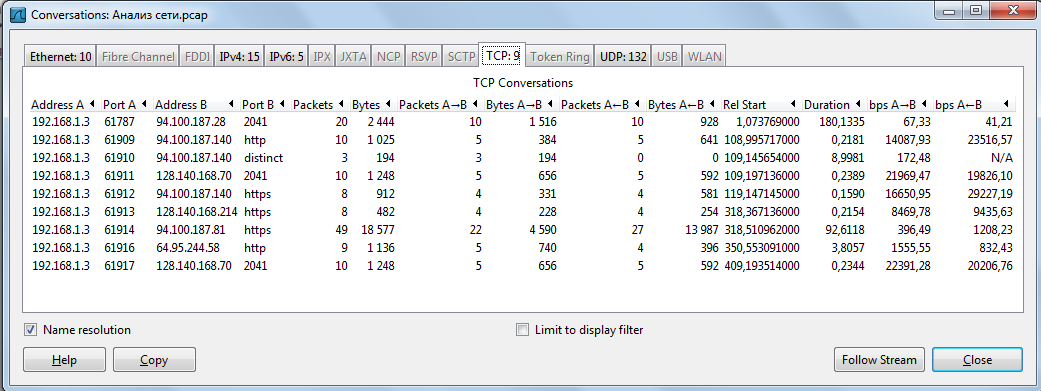Click the Follow Stream button
The width and height of the screenshot is (1041, 391).
tap(879, 360)
